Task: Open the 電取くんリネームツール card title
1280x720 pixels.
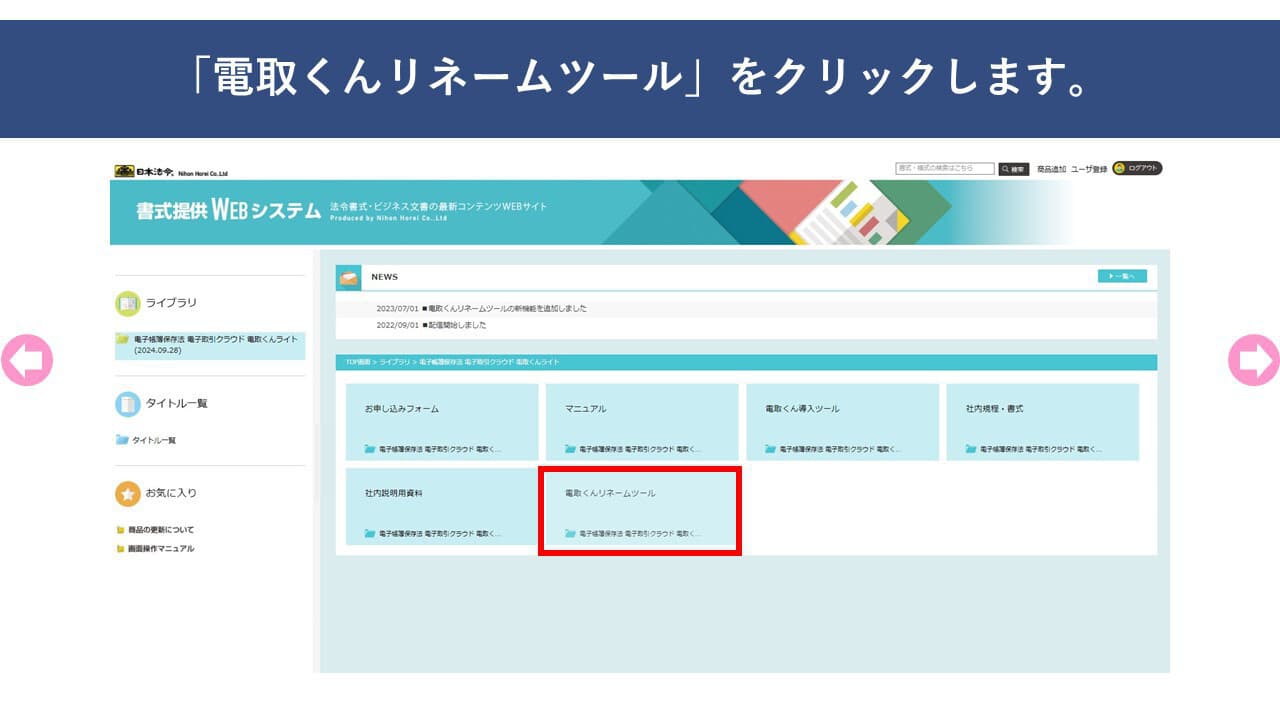Action: (x=610, y=494)
